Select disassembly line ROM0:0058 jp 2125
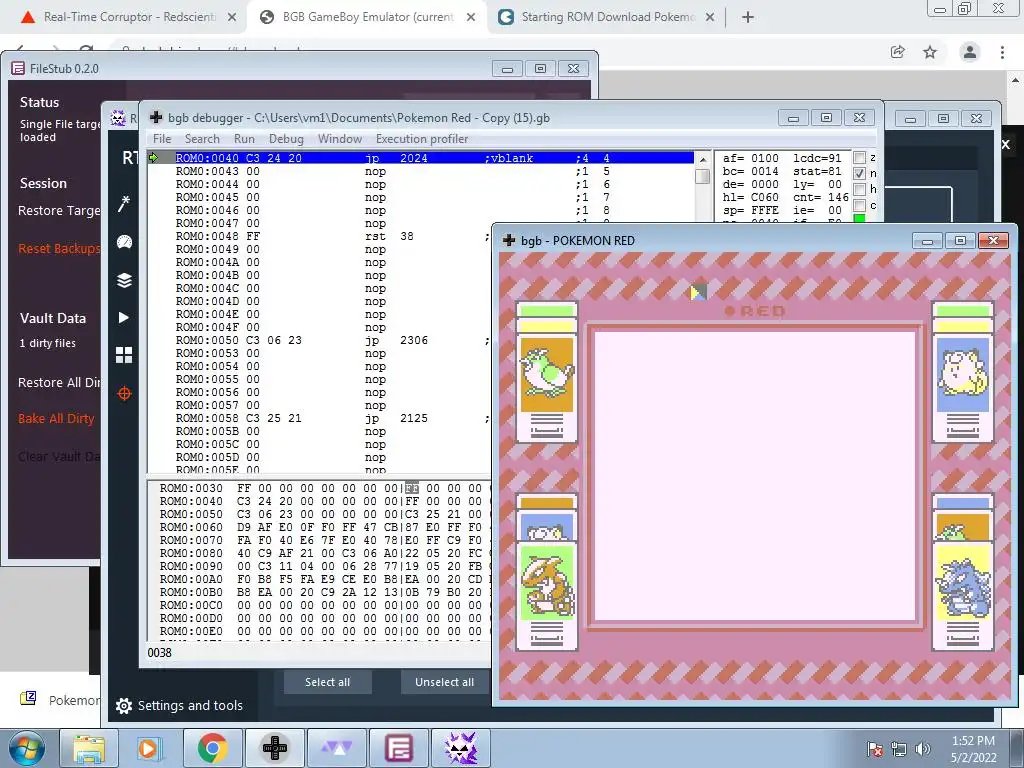 pos(320,418)
